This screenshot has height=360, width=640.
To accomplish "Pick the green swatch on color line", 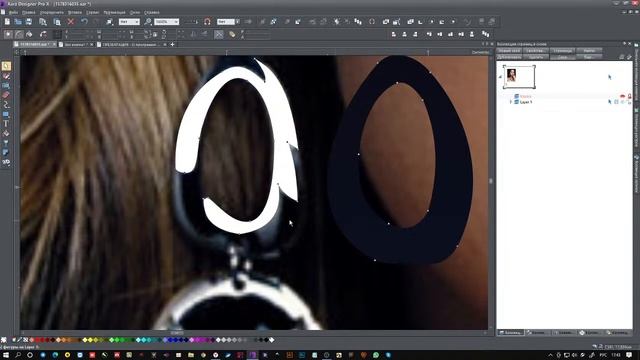I will coord(117,340).
